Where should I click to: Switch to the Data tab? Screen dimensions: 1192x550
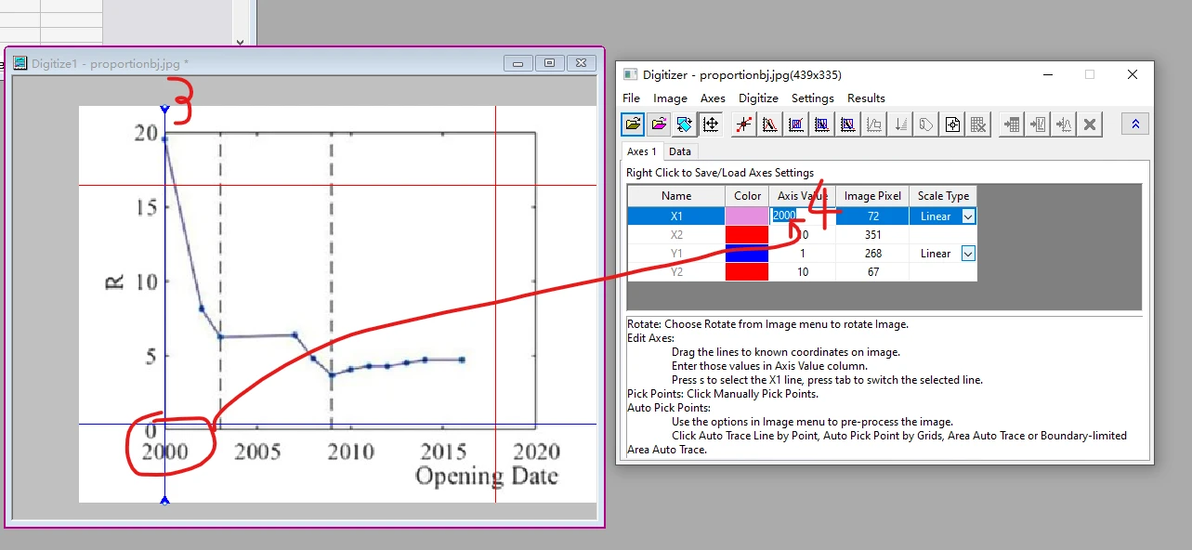coord(680,151)
